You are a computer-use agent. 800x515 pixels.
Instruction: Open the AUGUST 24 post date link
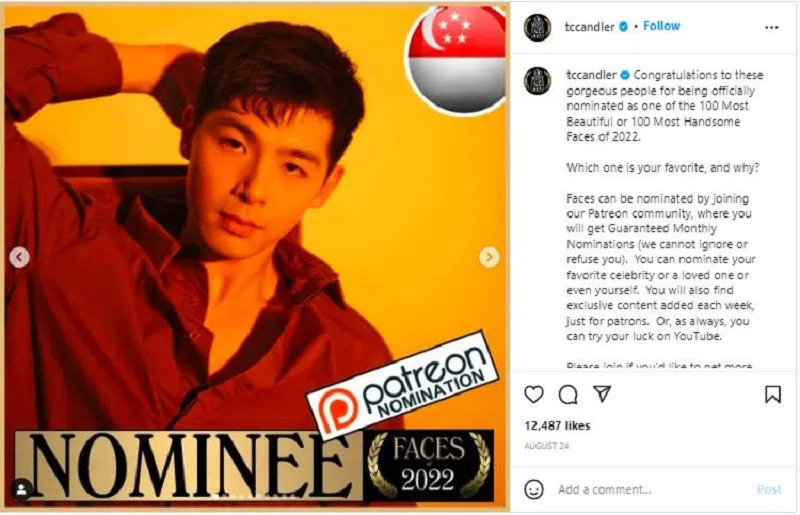pyautogui.click(x=546, y=446)
